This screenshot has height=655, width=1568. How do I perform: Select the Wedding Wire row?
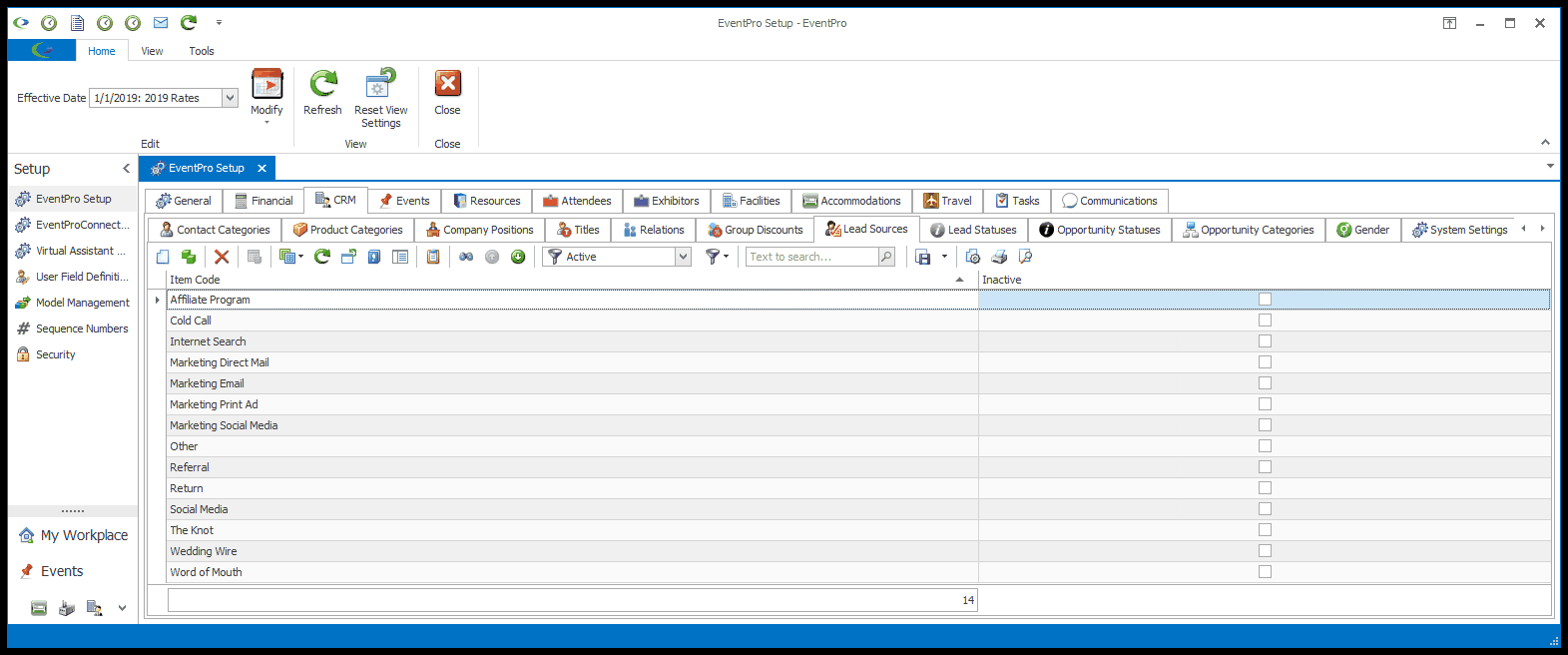point(858,551)
